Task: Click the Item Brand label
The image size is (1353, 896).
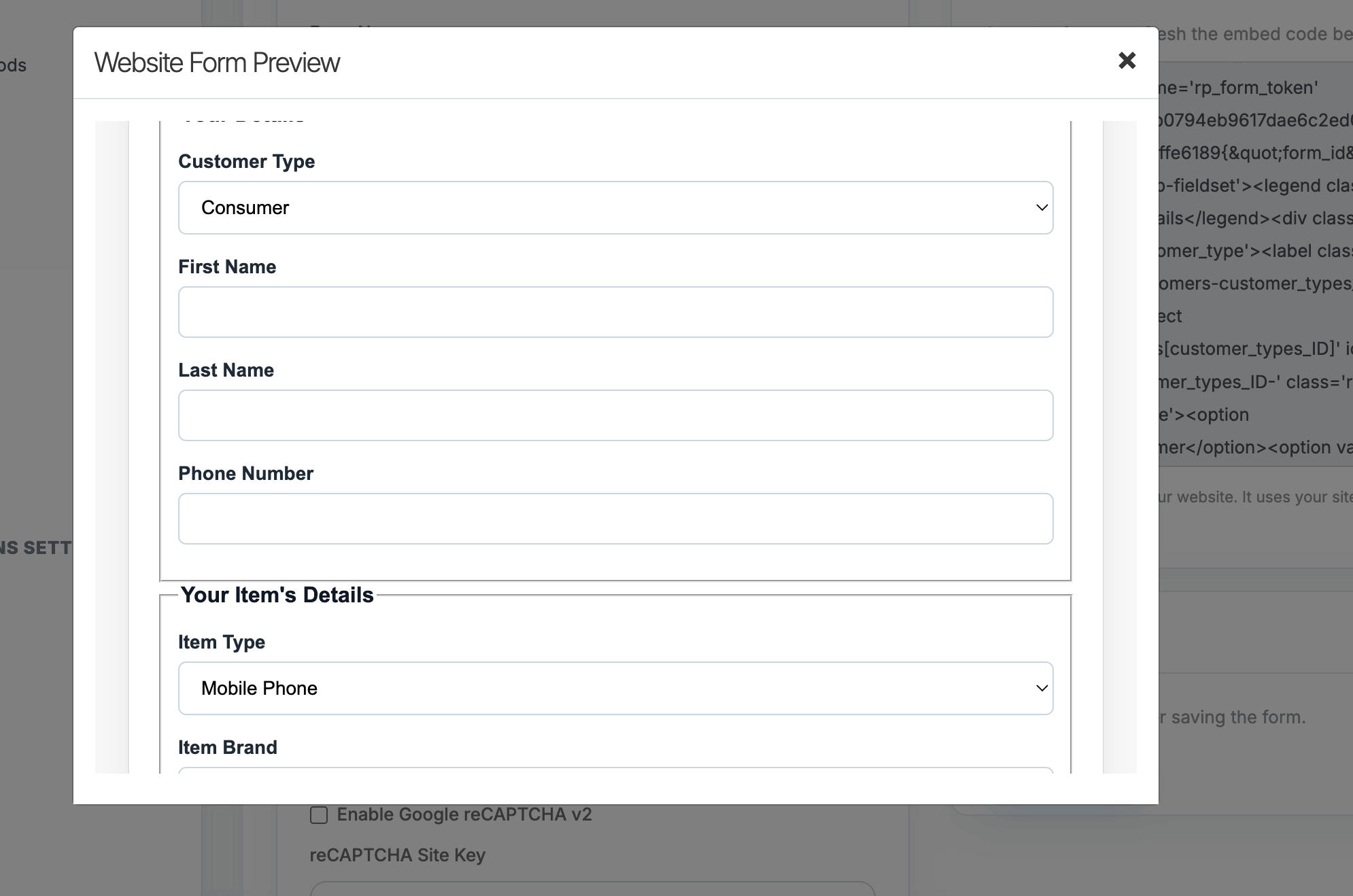Action: (227, 748)
